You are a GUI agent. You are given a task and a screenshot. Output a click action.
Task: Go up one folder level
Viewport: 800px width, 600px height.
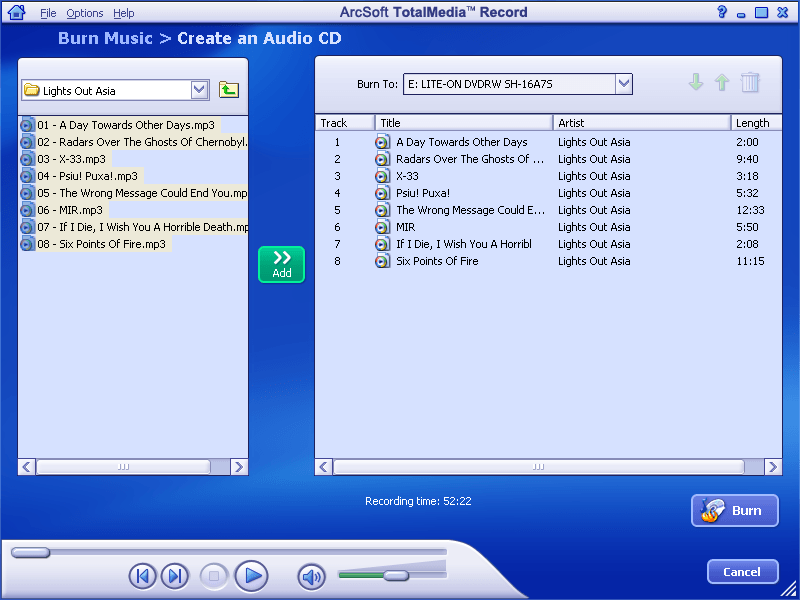click(x=229, y=90)
